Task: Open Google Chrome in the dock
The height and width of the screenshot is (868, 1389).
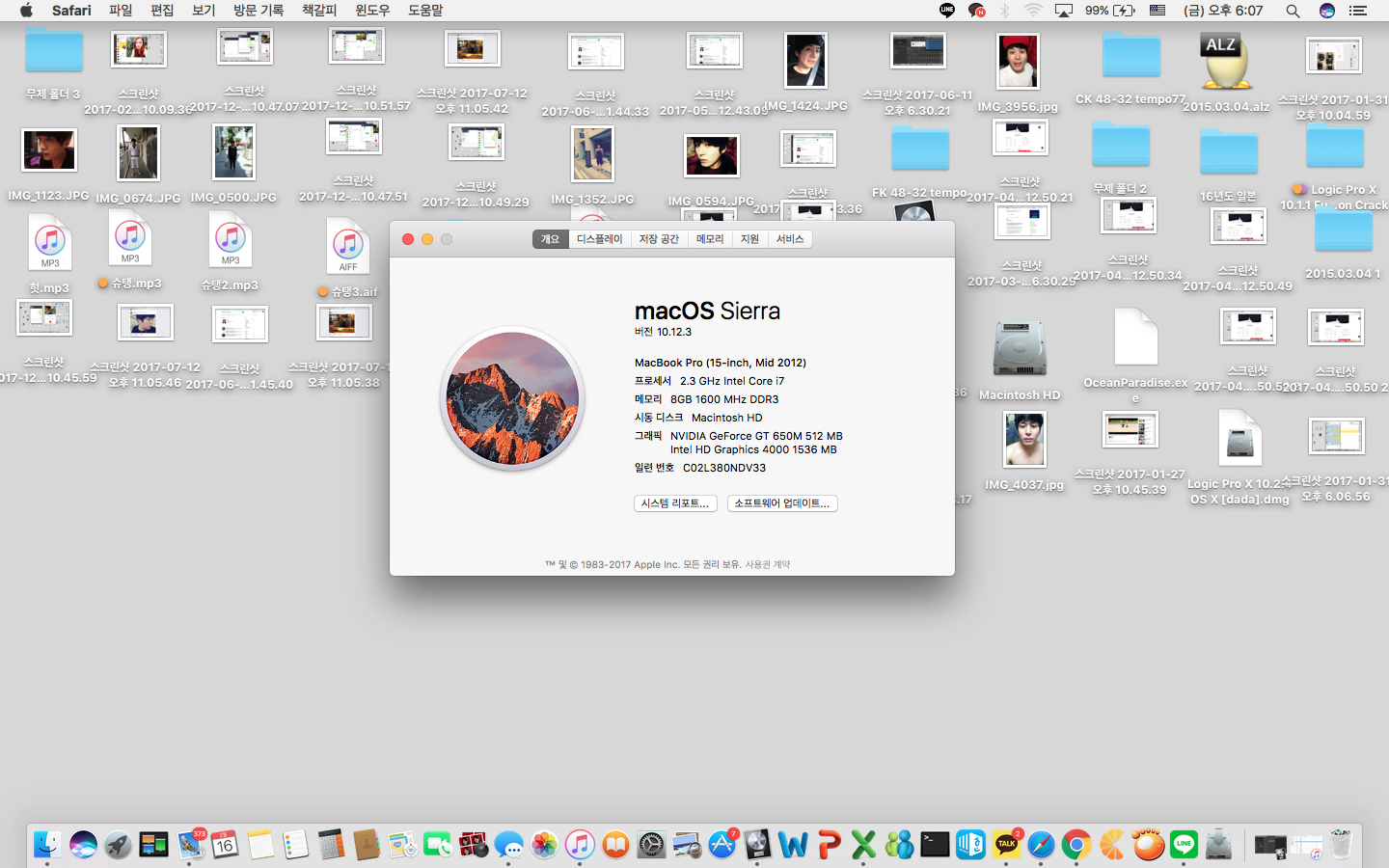Action: [x=1076, y=845]
